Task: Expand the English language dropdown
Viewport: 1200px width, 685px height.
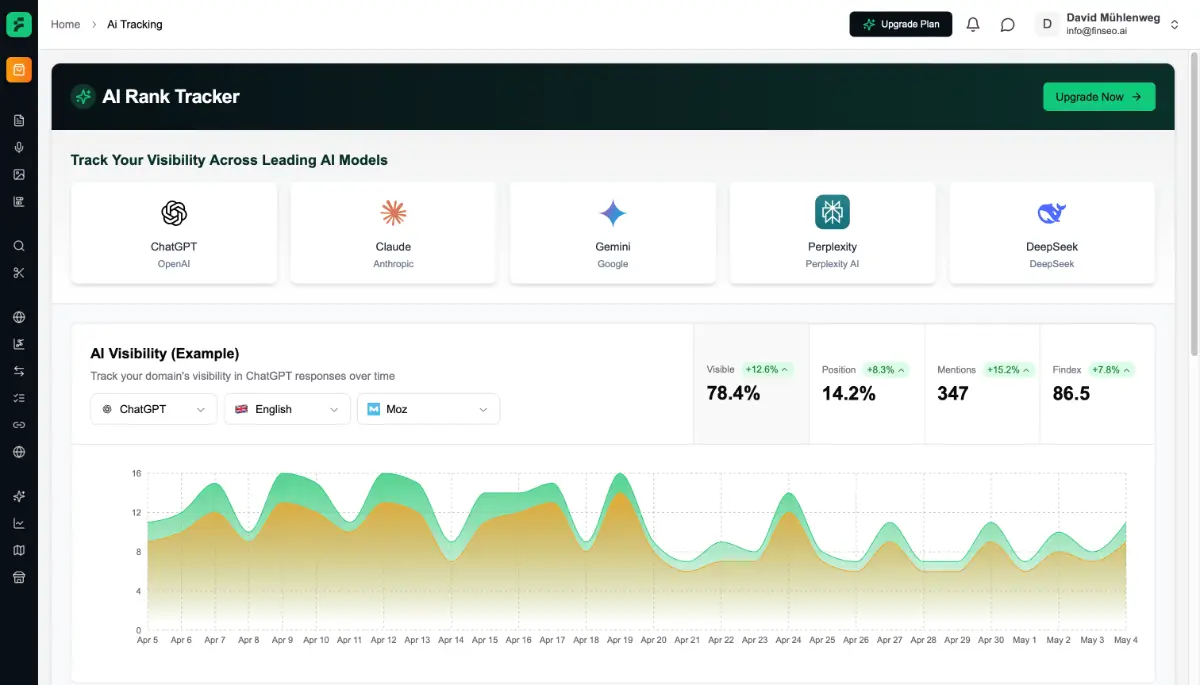Action: 287,409
